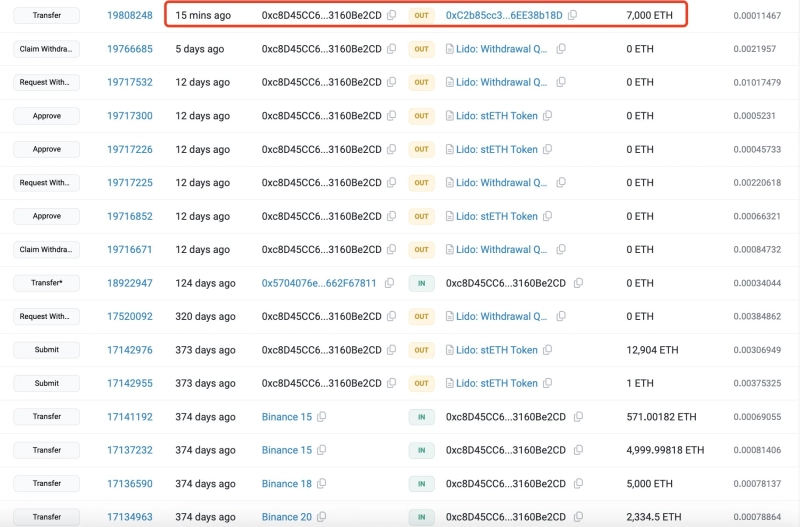
Task: Open block 19808248 details
Action: [130, 16]
